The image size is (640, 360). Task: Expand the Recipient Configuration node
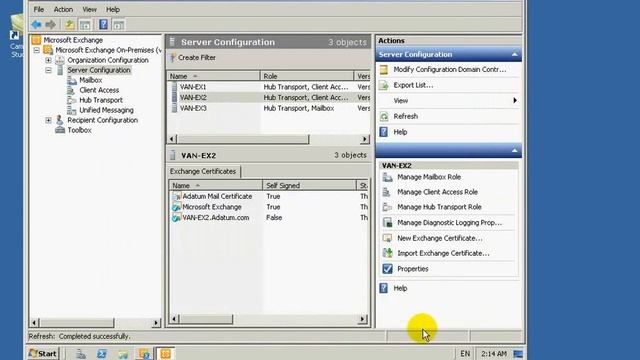click(x=49, y=120)
